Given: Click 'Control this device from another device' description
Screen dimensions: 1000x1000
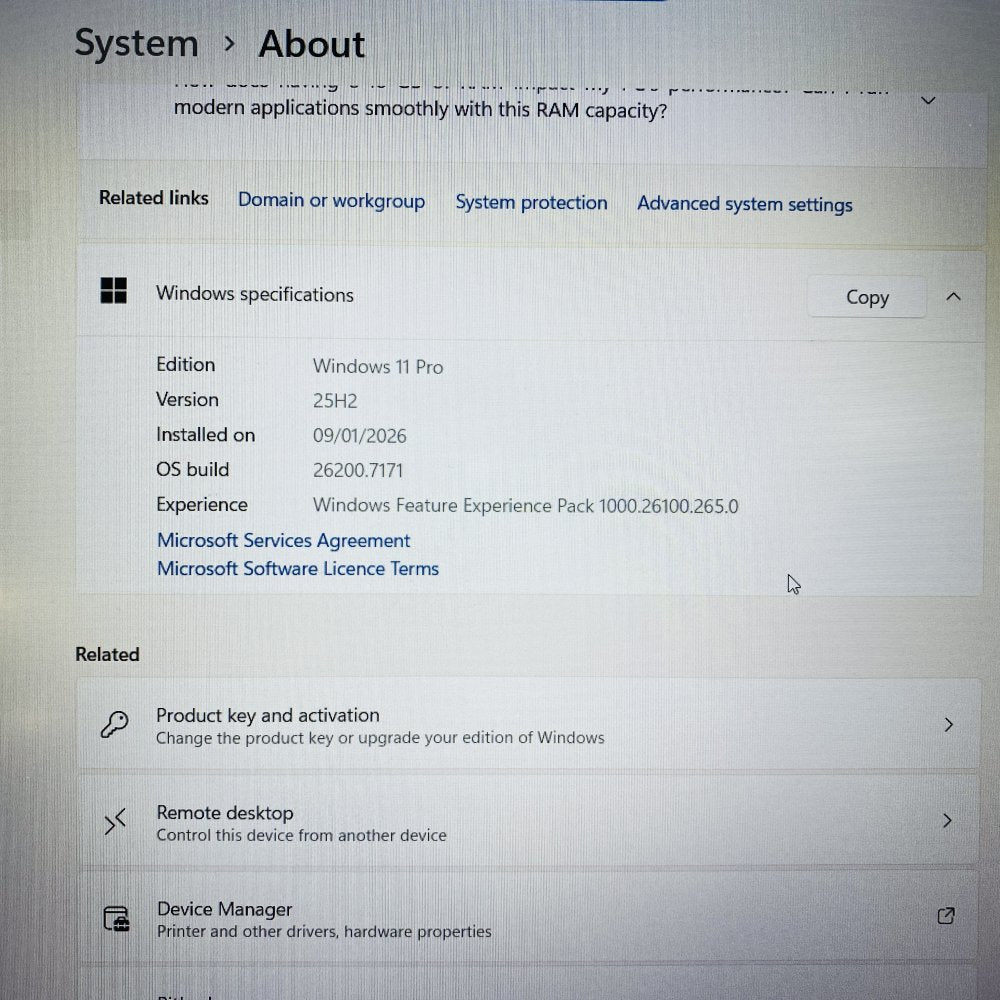Looking at the screenshot, I should pos(302,835).
